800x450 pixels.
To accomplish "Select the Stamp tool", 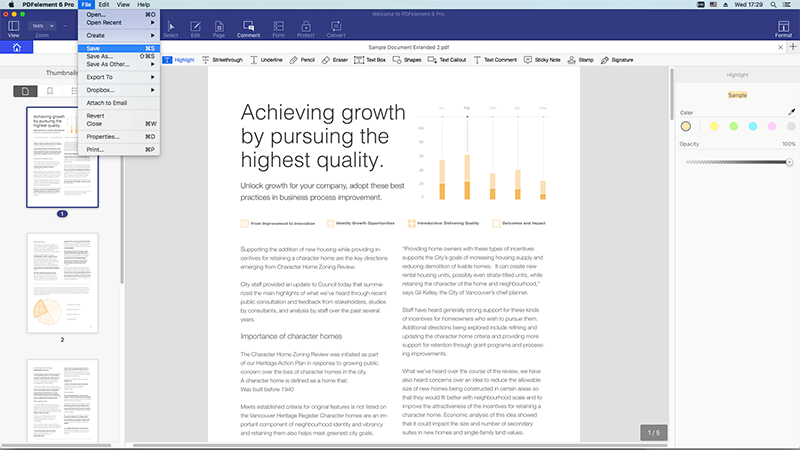I will point(580,60).
